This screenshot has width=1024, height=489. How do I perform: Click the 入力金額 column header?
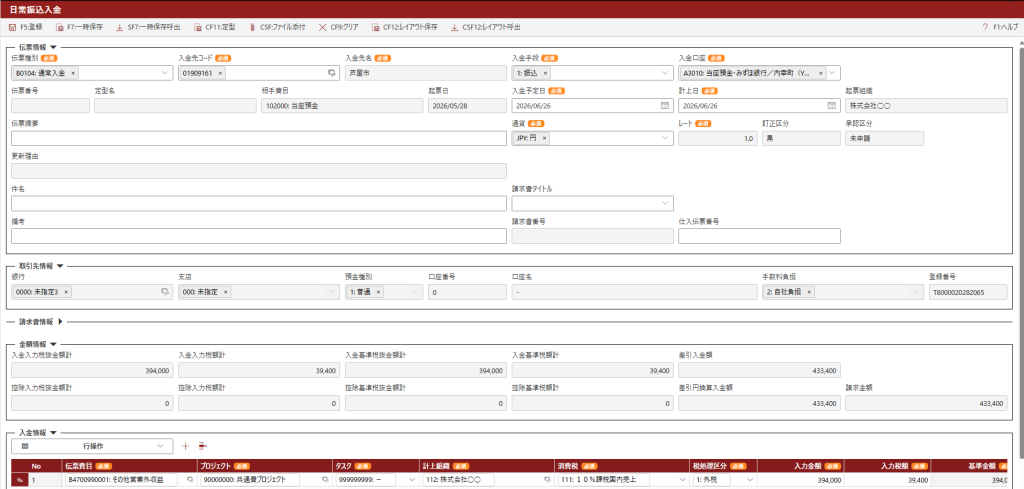pos(801,465)
